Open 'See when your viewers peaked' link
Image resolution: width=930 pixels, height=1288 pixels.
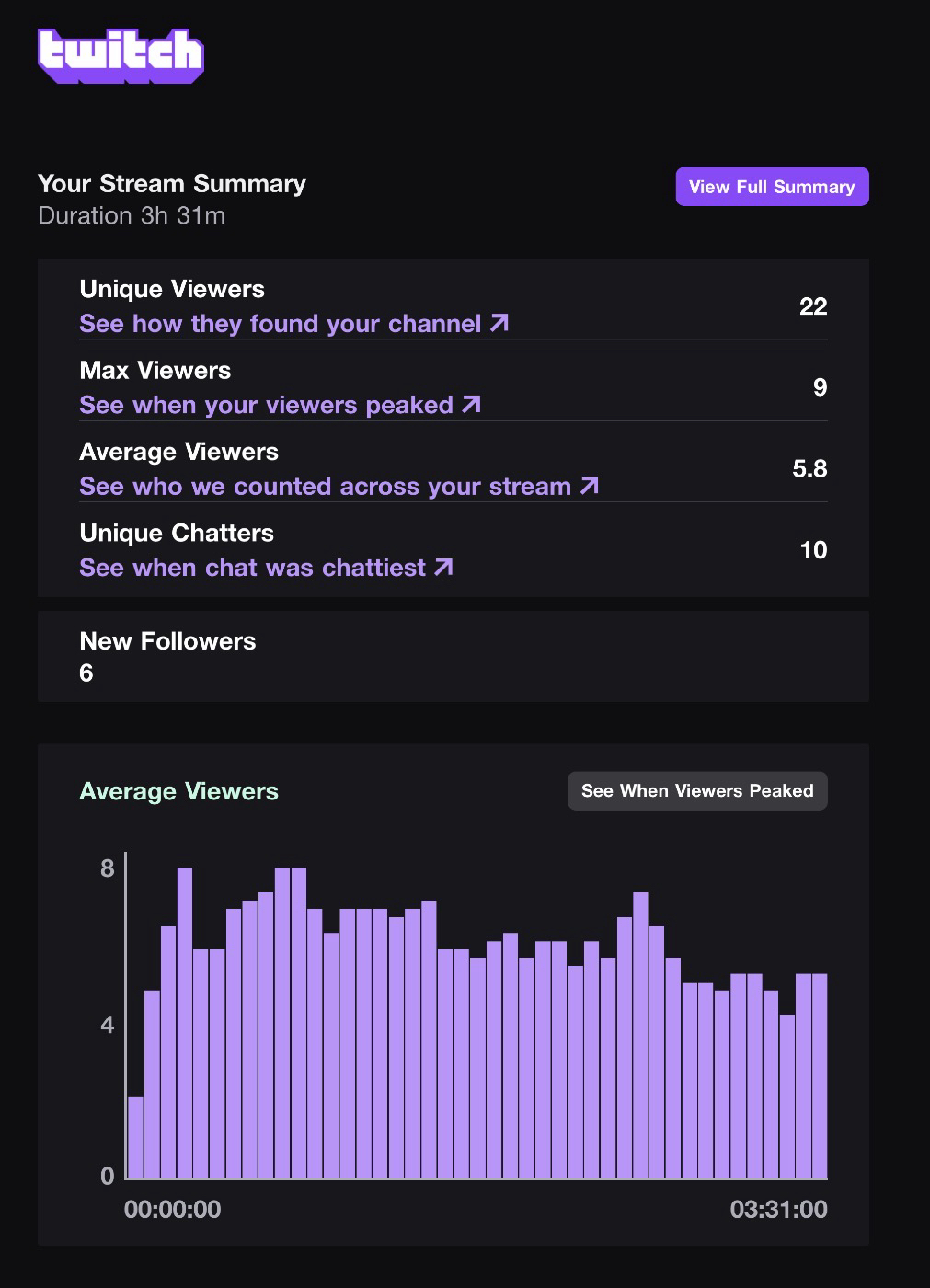point(267,405)
